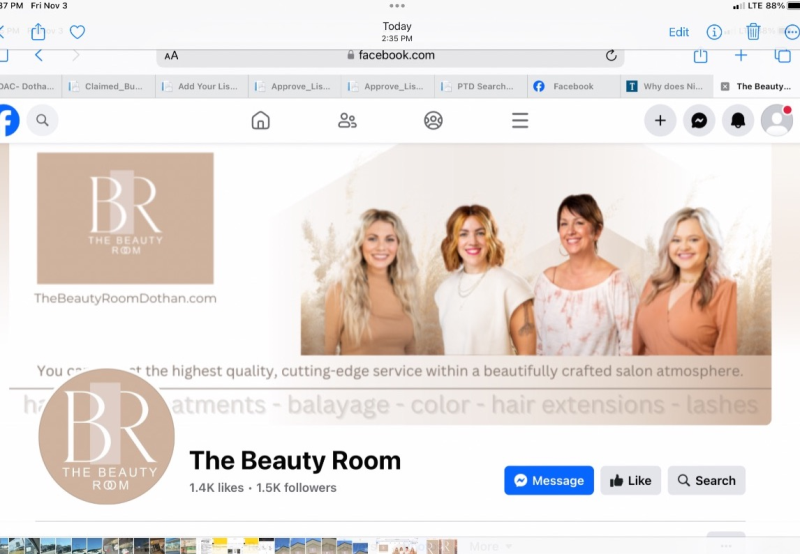Viewport: 800px width, 554px height.
Task: Open Facebook Friends icon
Action: [347, 120]
